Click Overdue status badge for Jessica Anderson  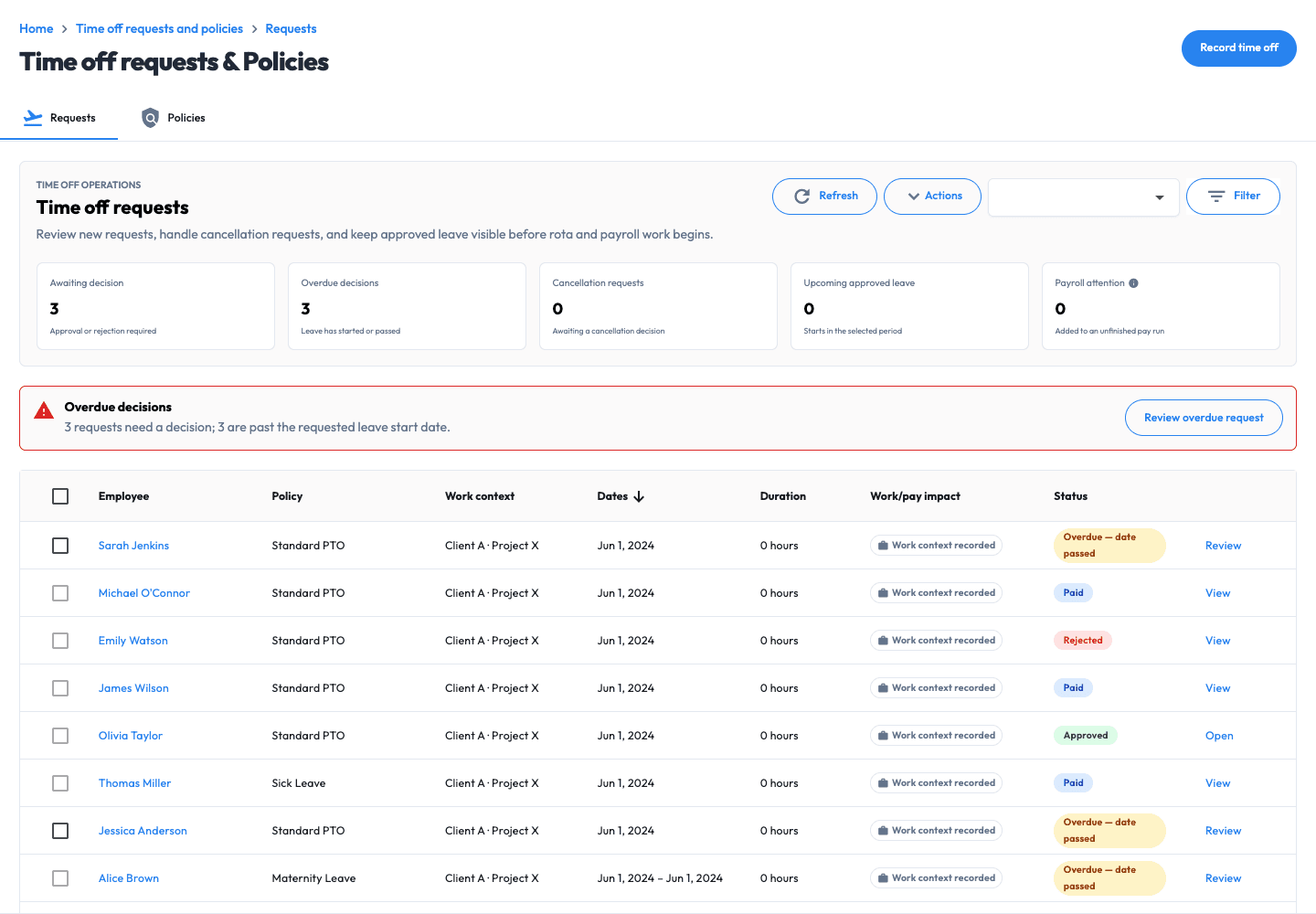(x=1109, y=831)
